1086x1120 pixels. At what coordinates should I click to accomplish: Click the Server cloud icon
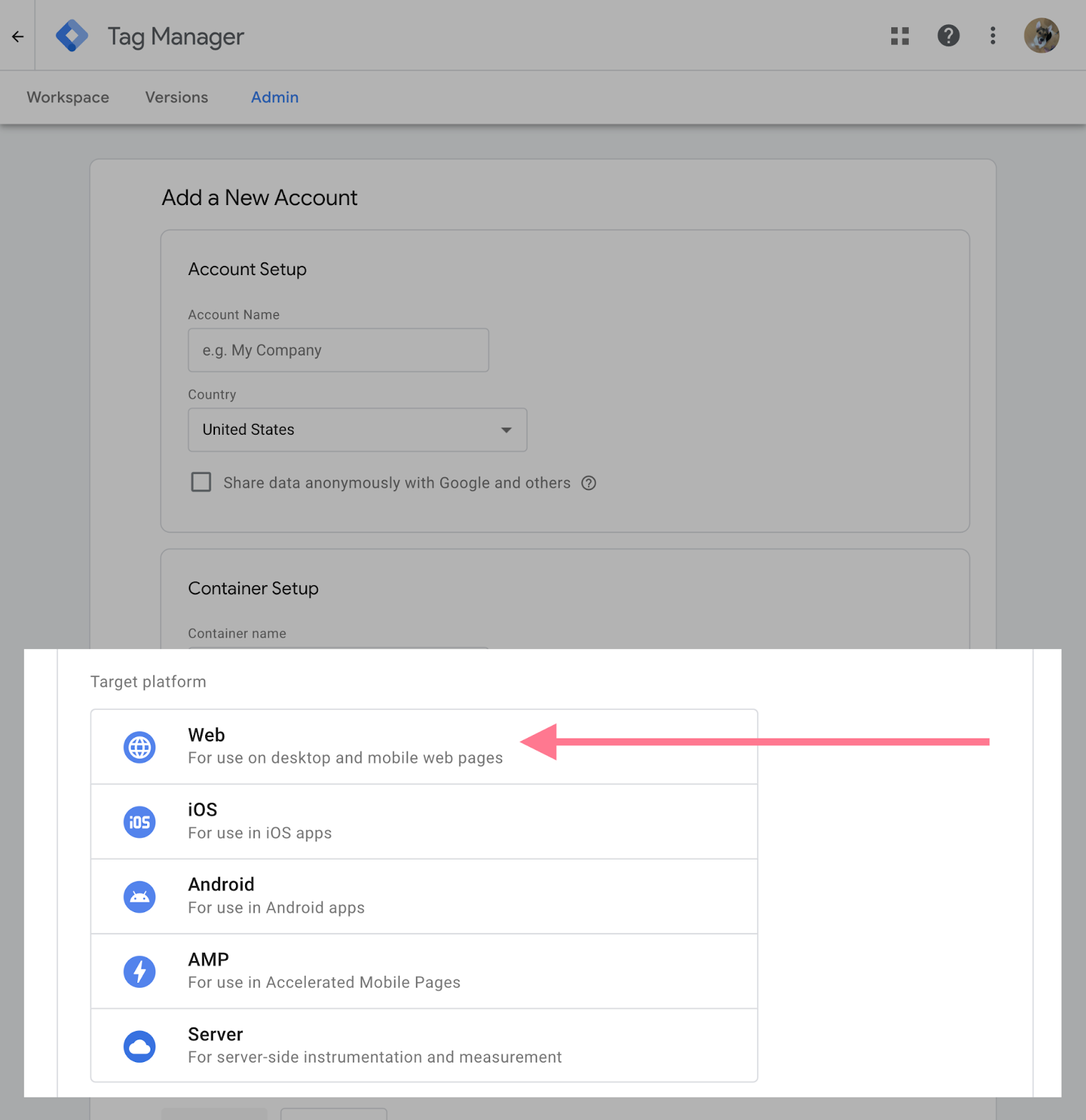(139, 1046)
